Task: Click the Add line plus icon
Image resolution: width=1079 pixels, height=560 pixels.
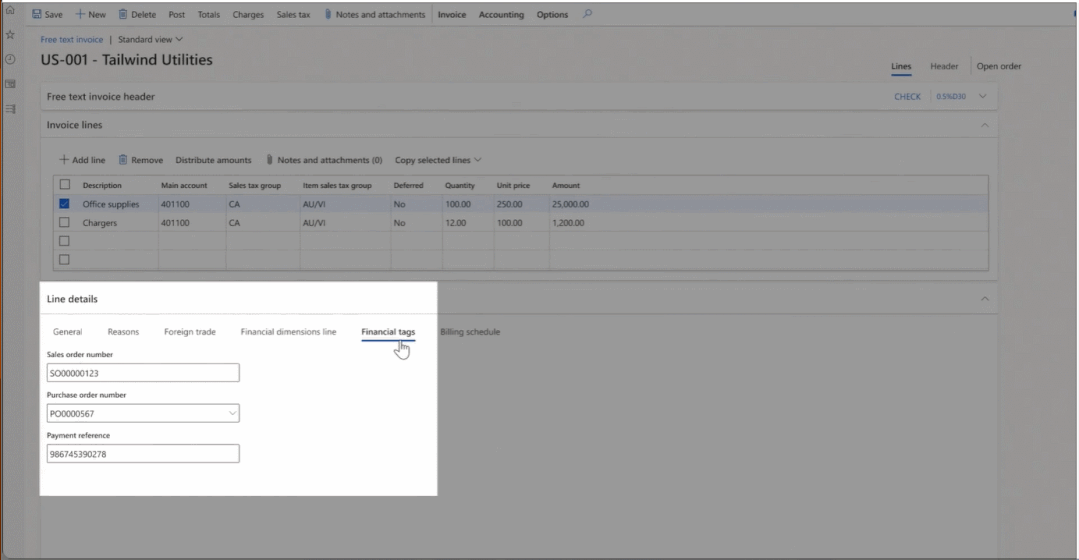Action: pos(64,160)
